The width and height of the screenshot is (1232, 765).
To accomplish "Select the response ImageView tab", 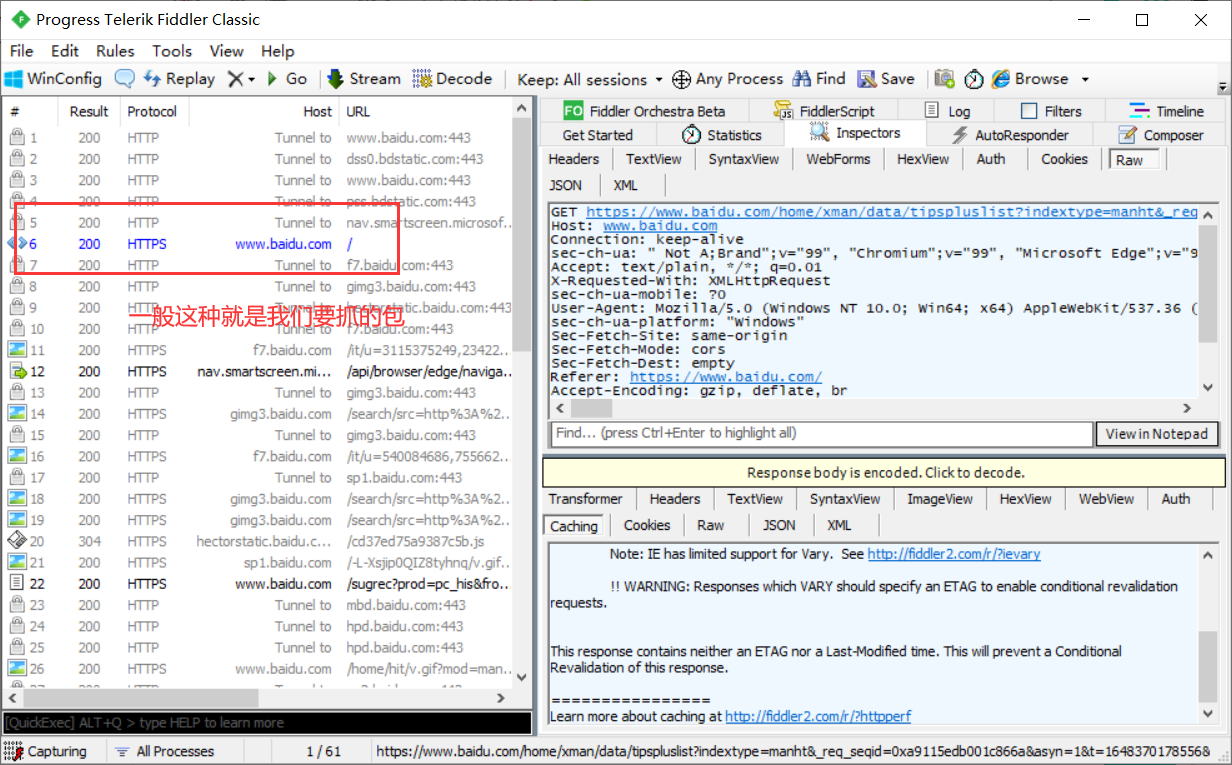I will click(939, 499).
